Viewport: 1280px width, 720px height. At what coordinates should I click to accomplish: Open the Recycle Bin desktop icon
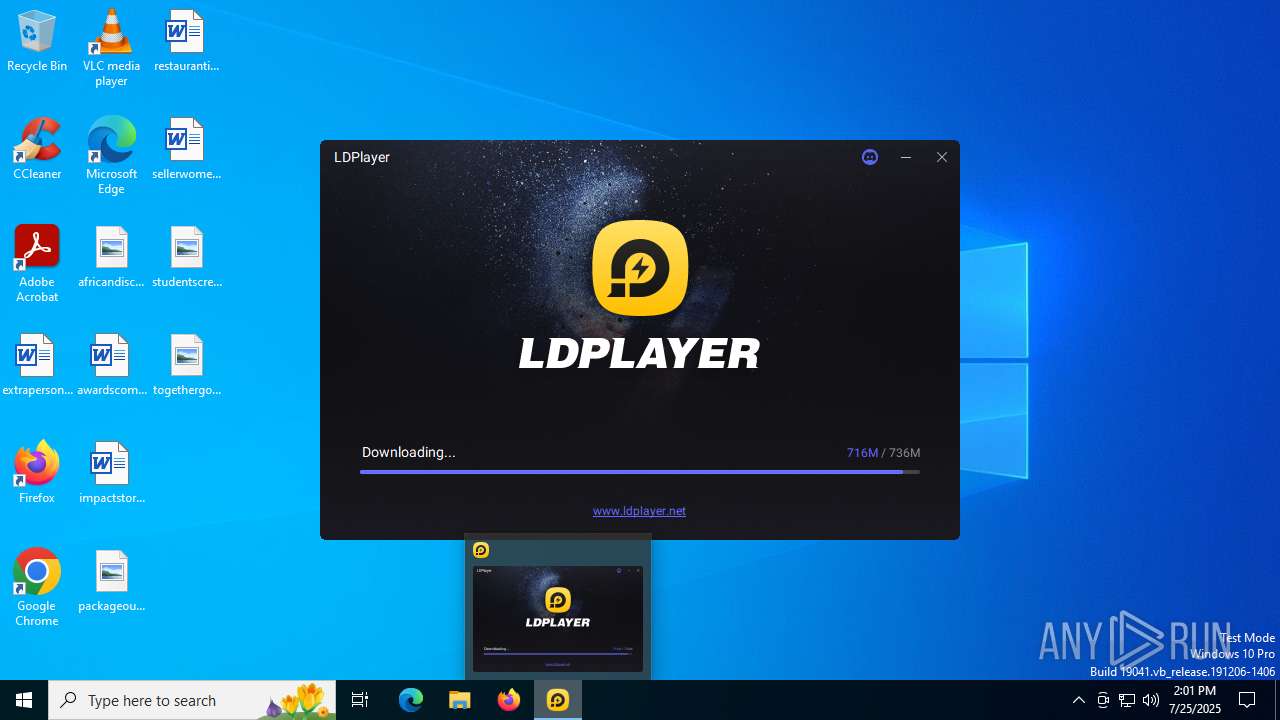(37, 42)
